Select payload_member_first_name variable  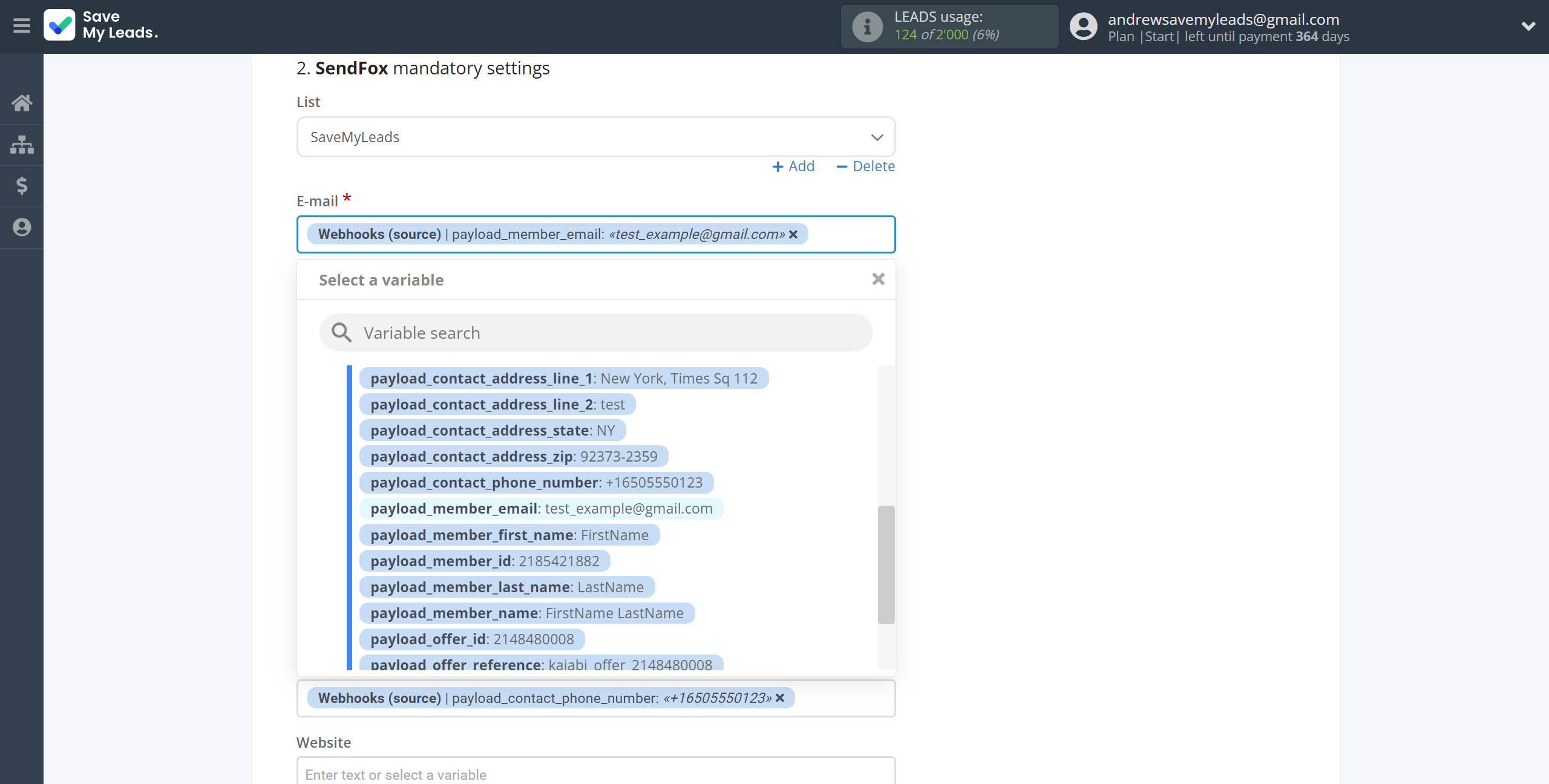click(509, 535)
